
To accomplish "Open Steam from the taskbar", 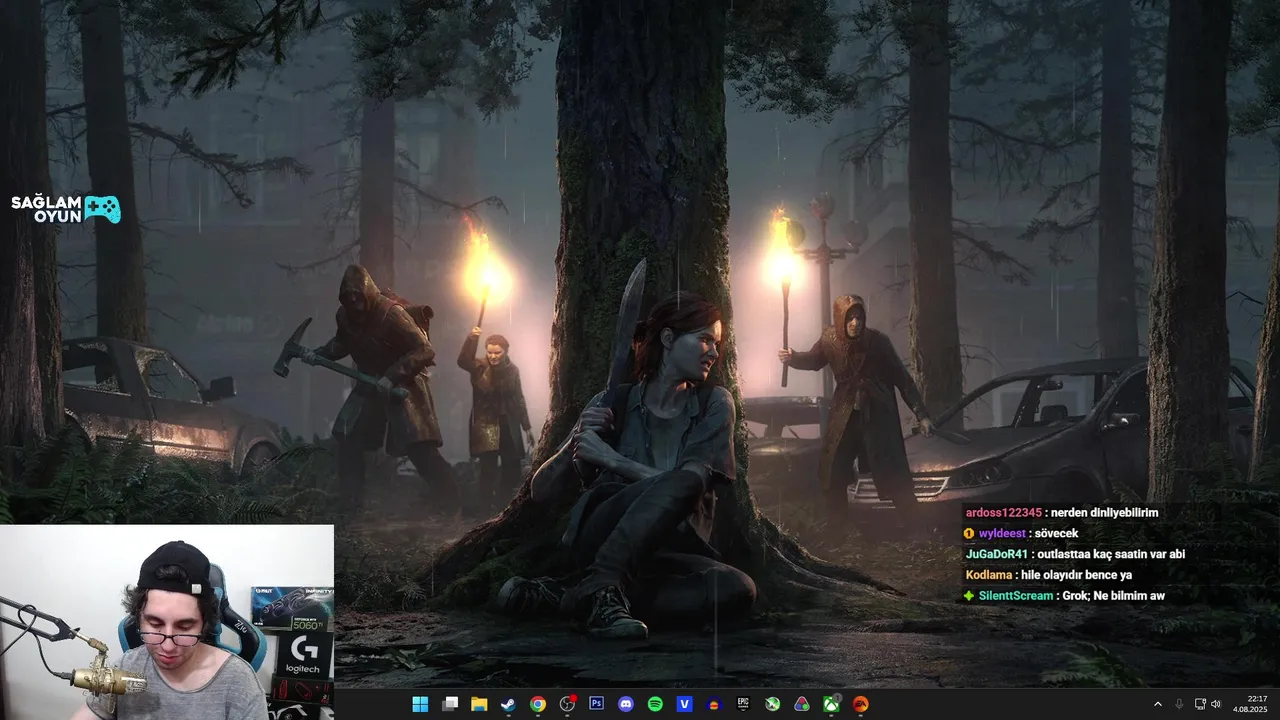I will click(508, 704).
